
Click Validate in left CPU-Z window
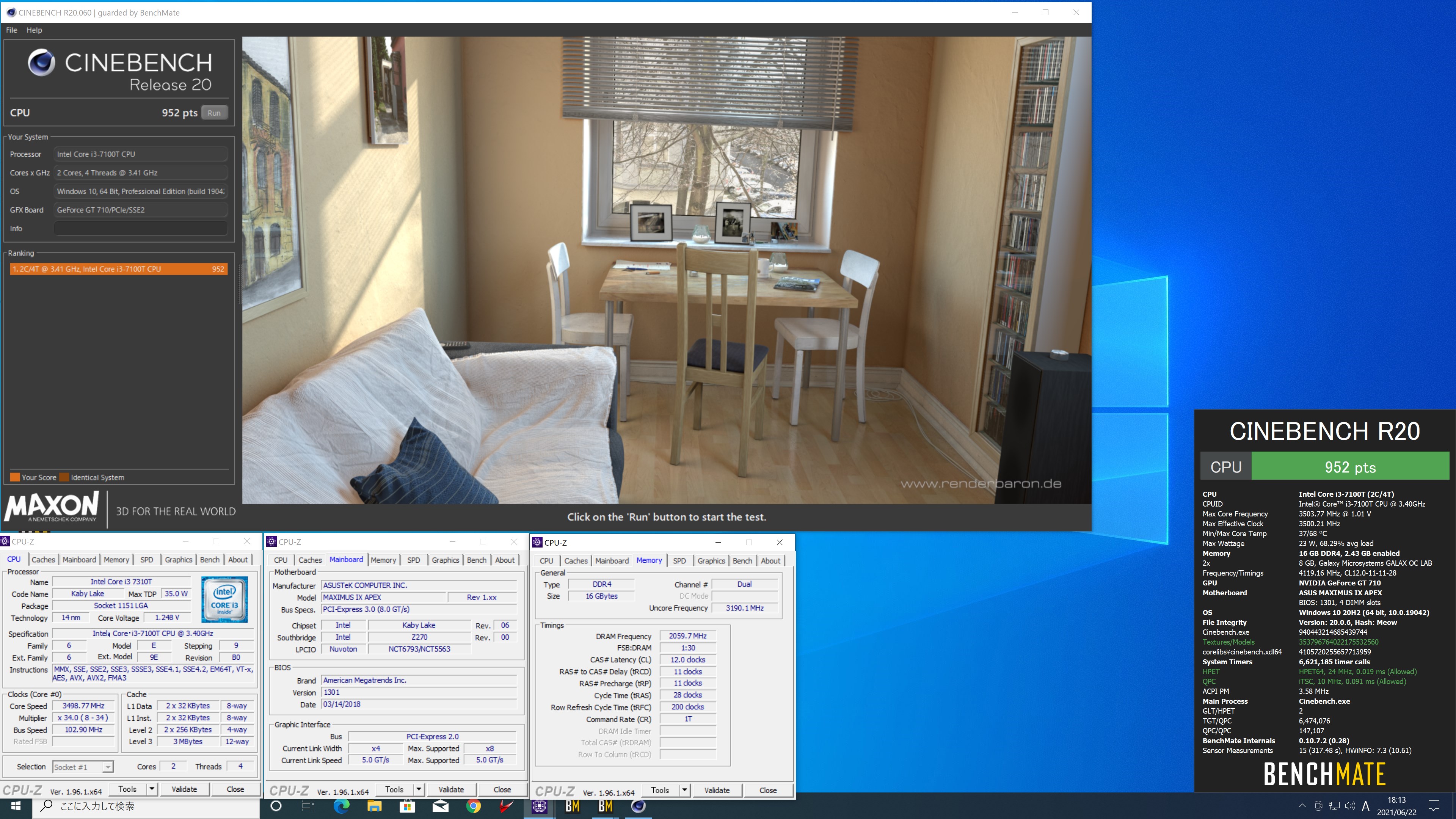tap(184, 789)
